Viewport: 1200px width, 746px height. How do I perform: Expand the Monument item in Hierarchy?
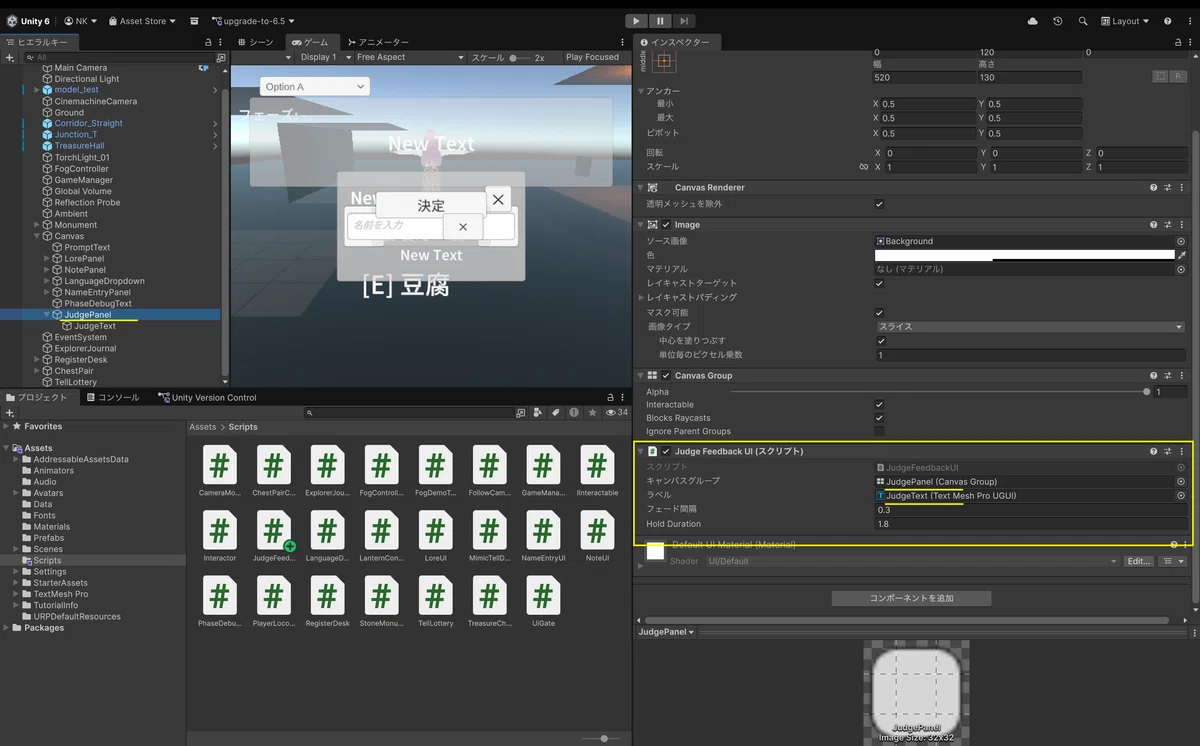pos(37,225)
